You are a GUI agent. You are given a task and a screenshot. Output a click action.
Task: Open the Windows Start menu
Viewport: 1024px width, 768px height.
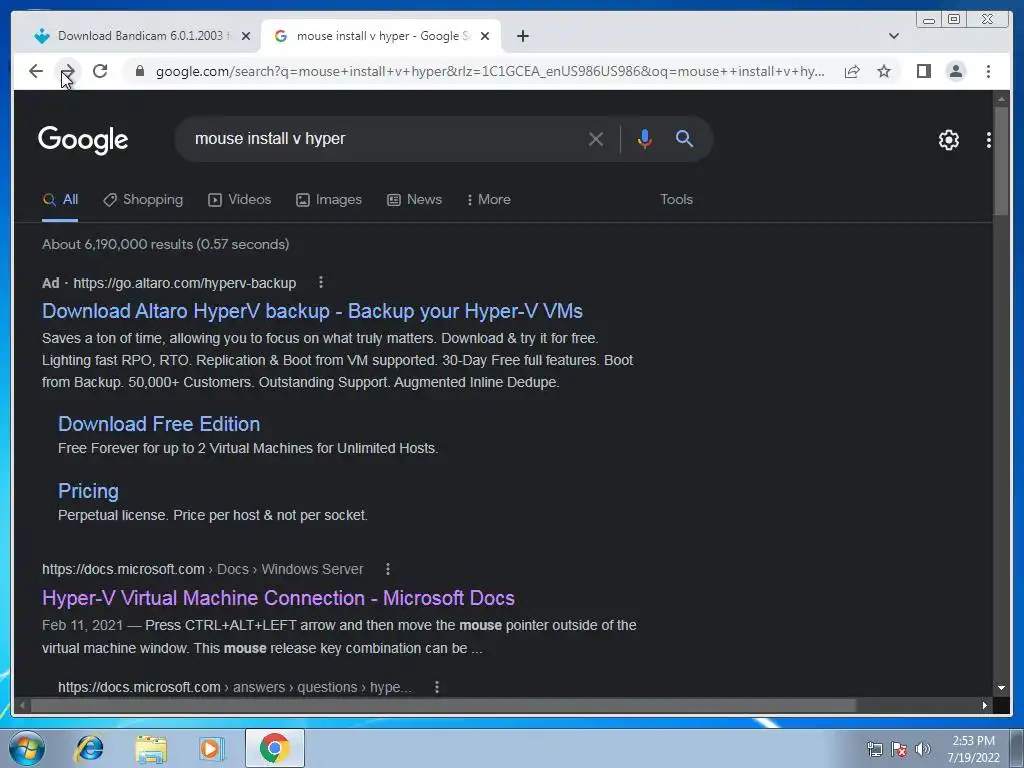[x=26, y=748]
